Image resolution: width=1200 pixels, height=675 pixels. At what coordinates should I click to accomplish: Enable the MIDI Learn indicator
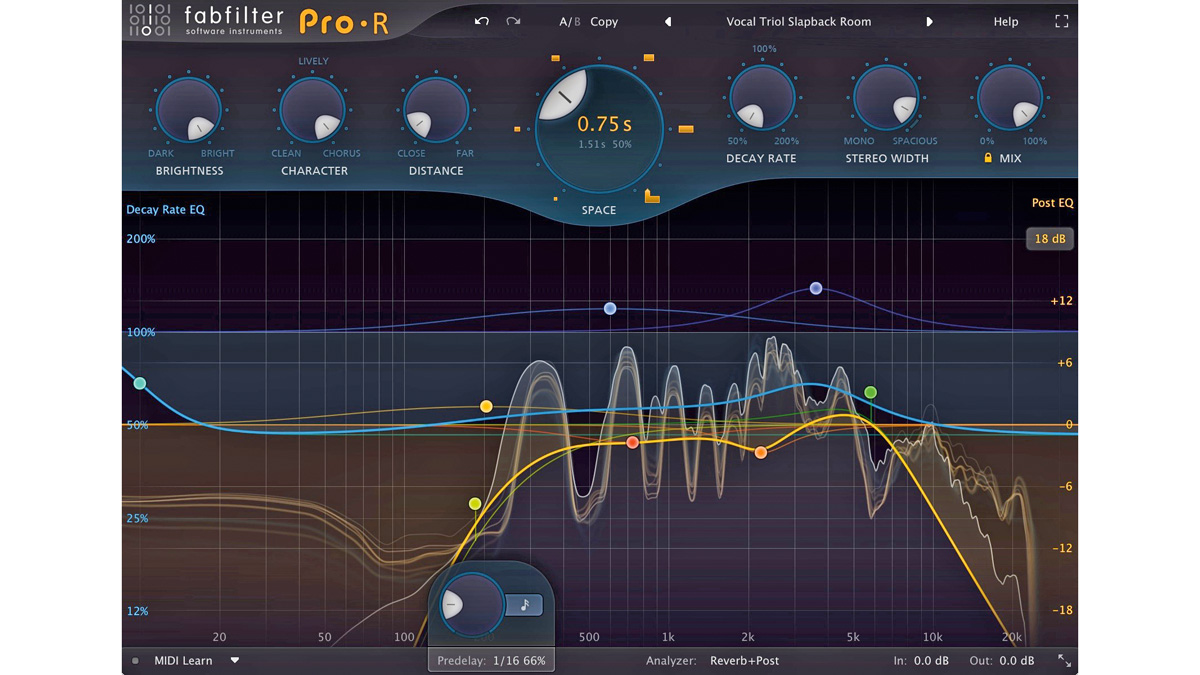click(x=136, y=661)
